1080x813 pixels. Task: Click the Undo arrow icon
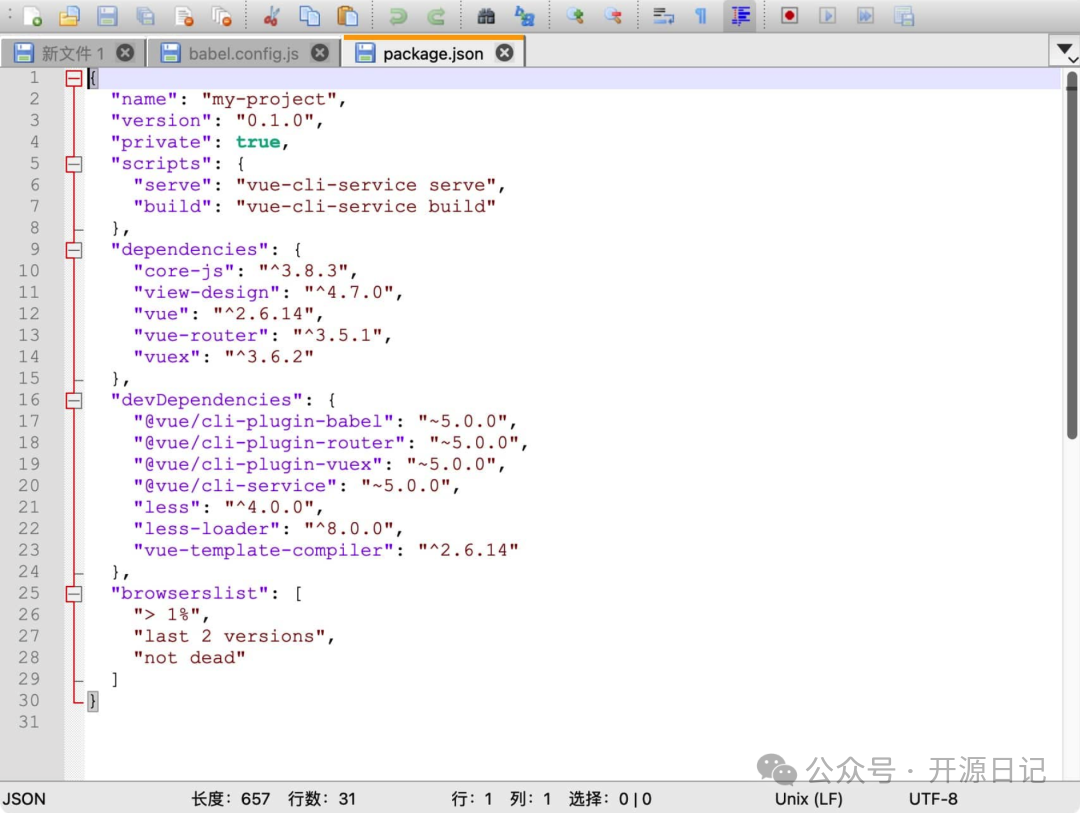pyautogui.click(x=397, y=15)
